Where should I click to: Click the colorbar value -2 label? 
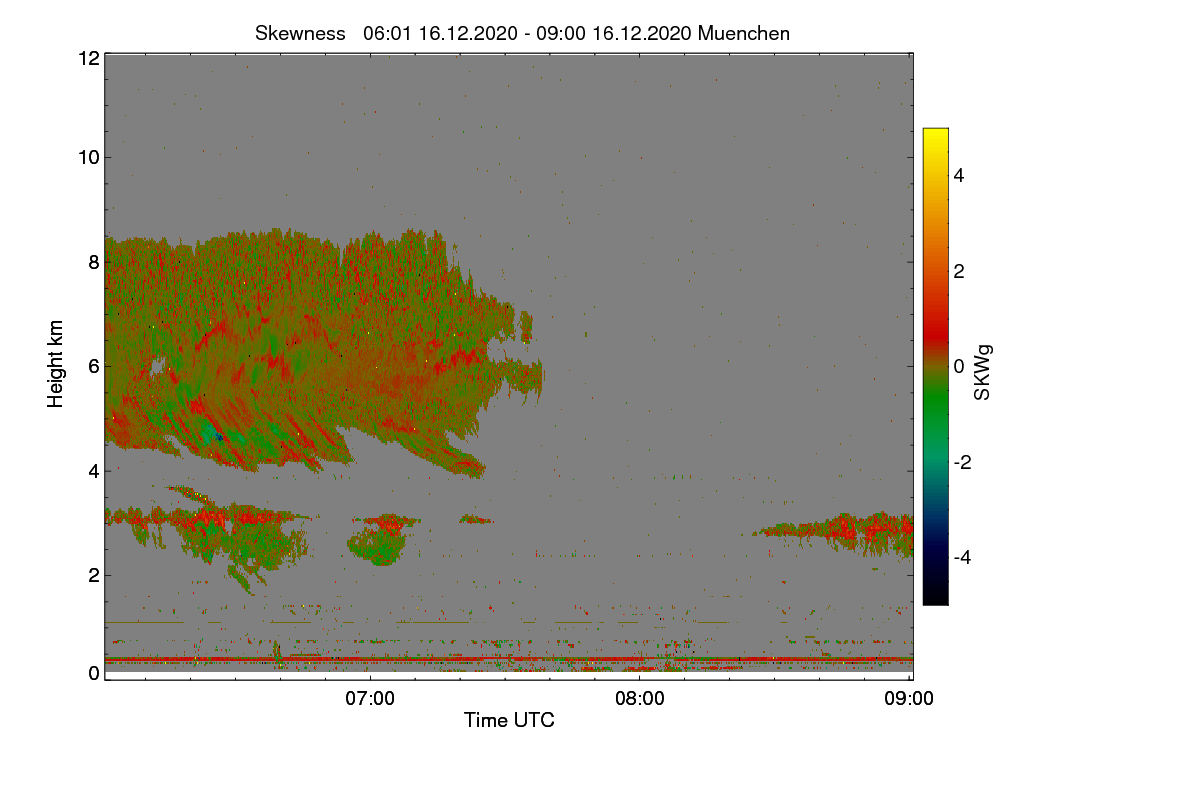coord(962,462)
